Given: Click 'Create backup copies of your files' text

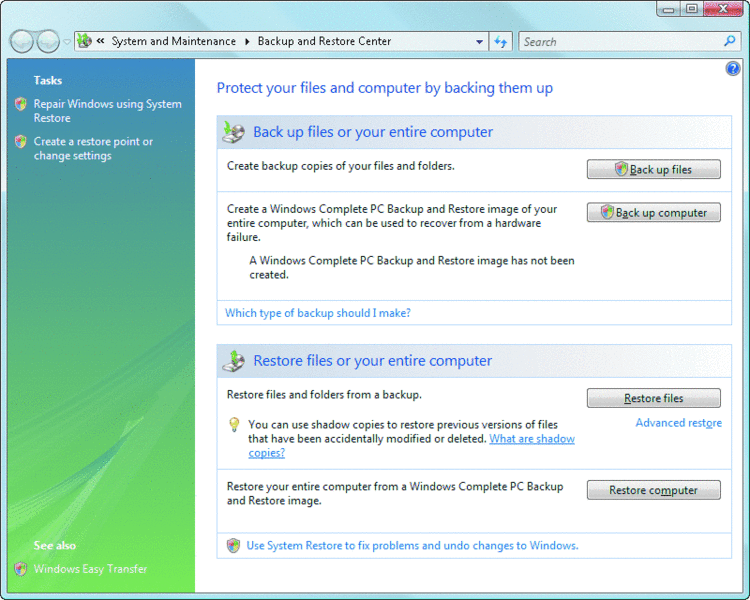Looking at the screenshot, I should click(x=341, y=166).
